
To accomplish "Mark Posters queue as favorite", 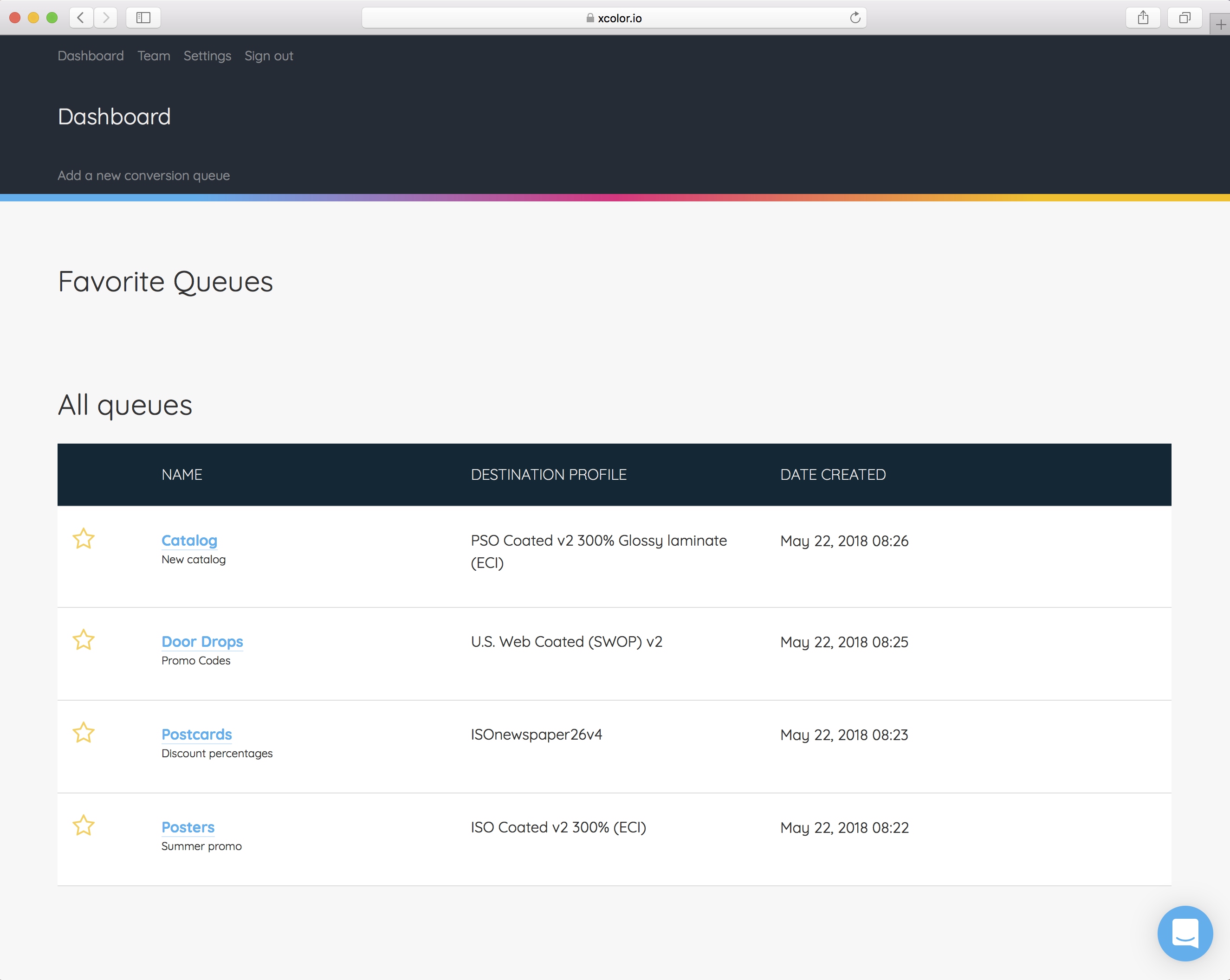I will pyautogui.click(x=83, y=825).
